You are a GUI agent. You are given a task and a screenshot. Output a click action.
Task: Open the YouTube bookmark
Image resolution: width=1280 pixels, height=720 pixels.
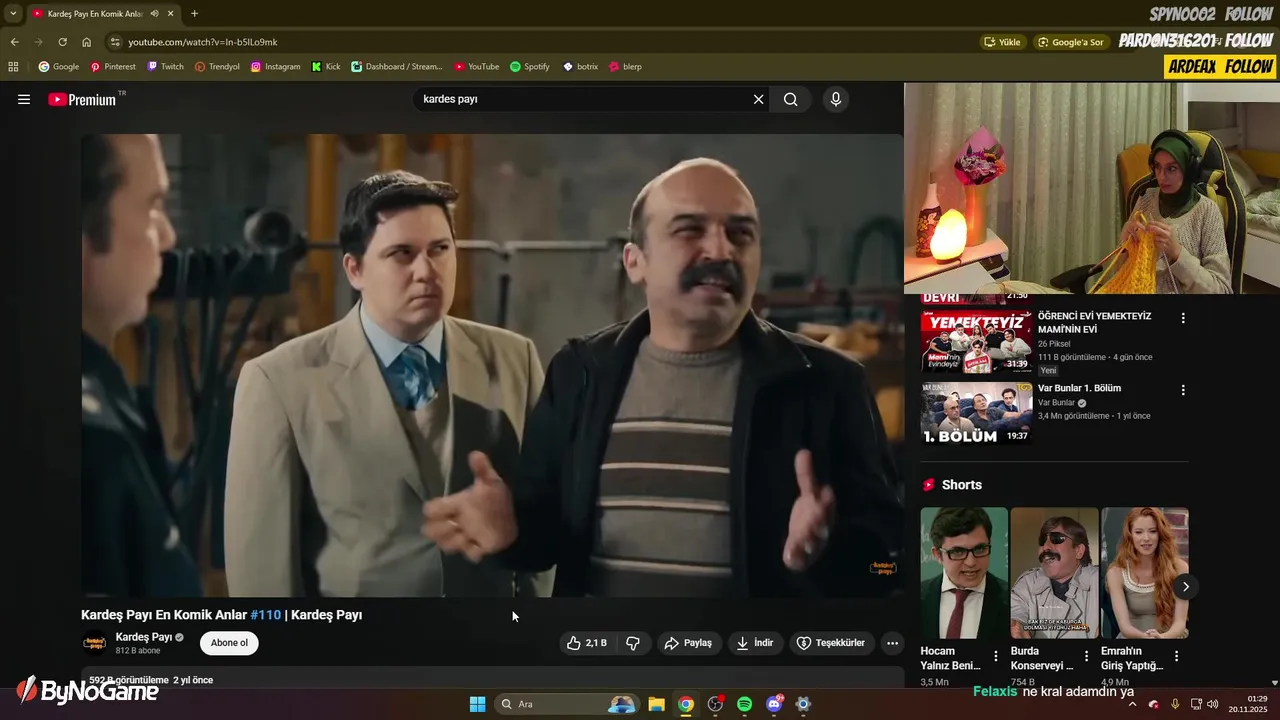pyautogui.click(x=476, y=67)
